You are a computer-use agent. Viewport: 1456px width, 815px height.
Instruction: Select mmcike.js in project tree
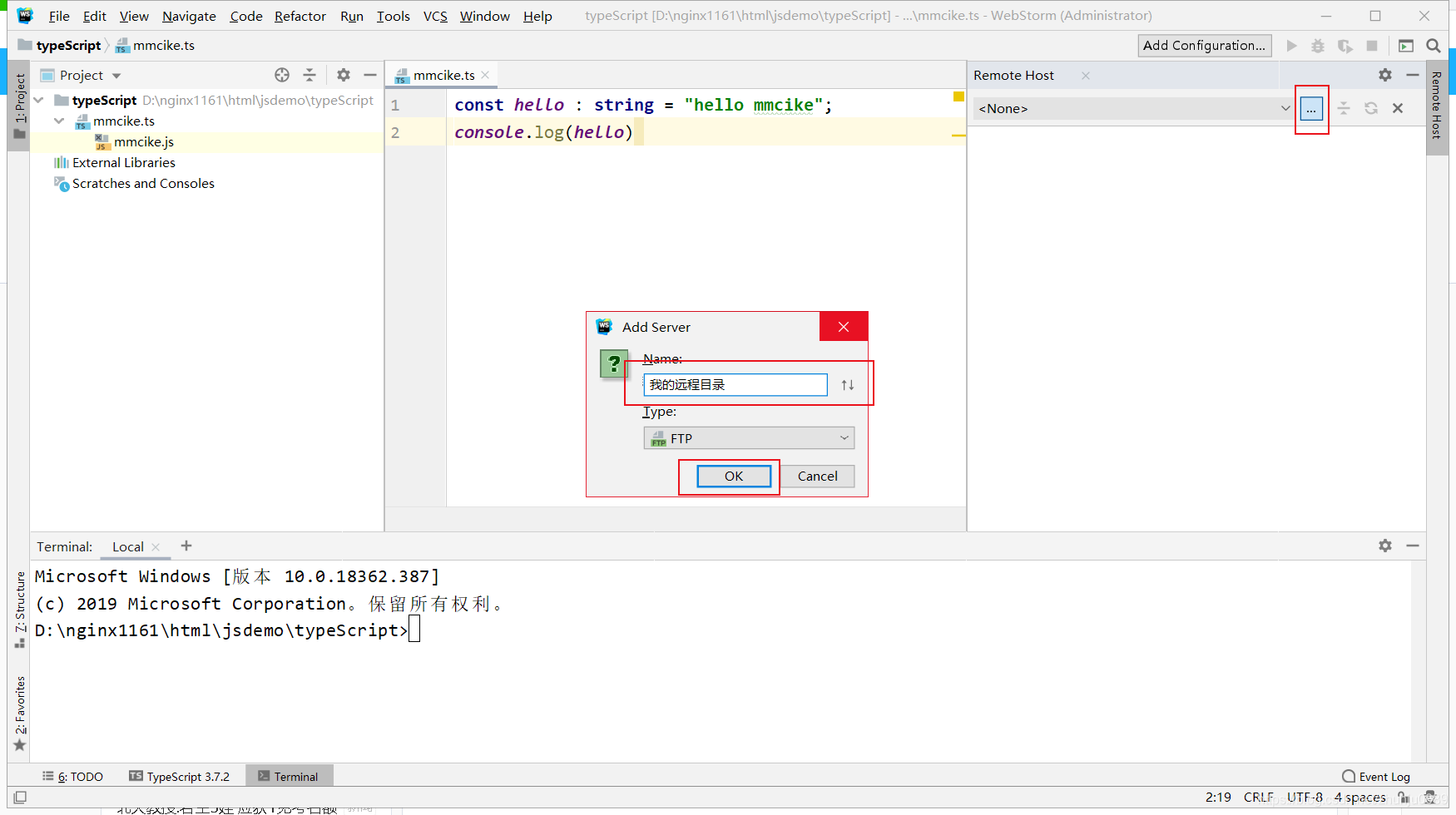click(143, 142)
